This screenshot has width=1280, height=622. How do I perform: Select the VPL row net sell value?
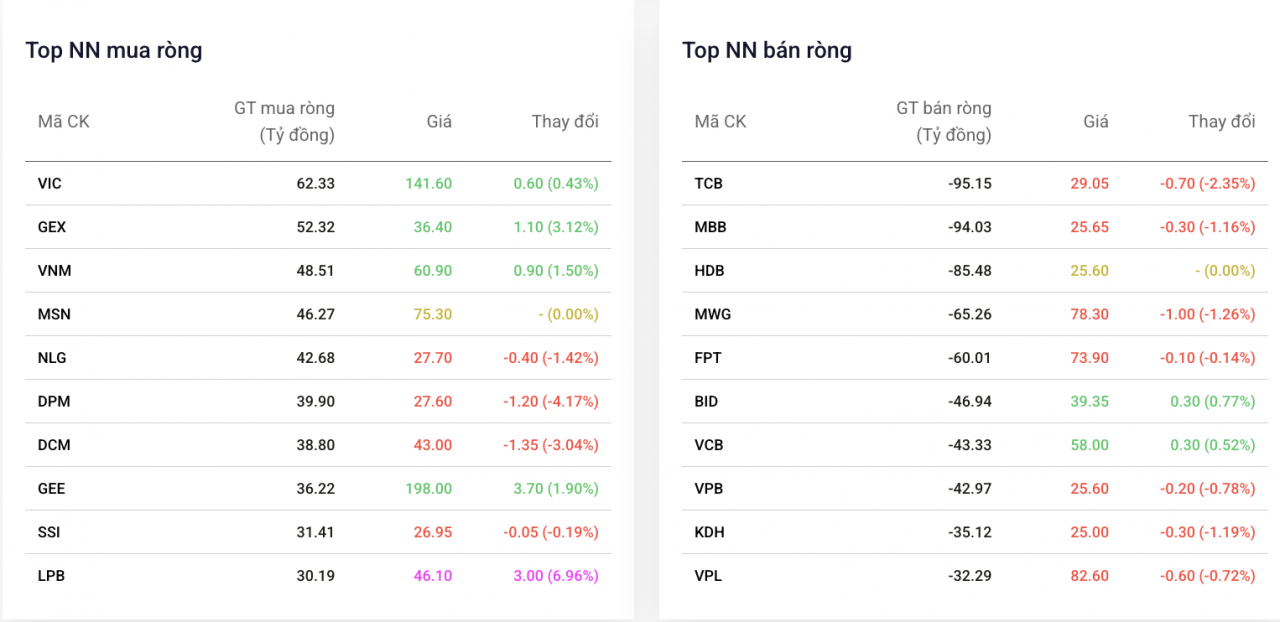point(969,575)
